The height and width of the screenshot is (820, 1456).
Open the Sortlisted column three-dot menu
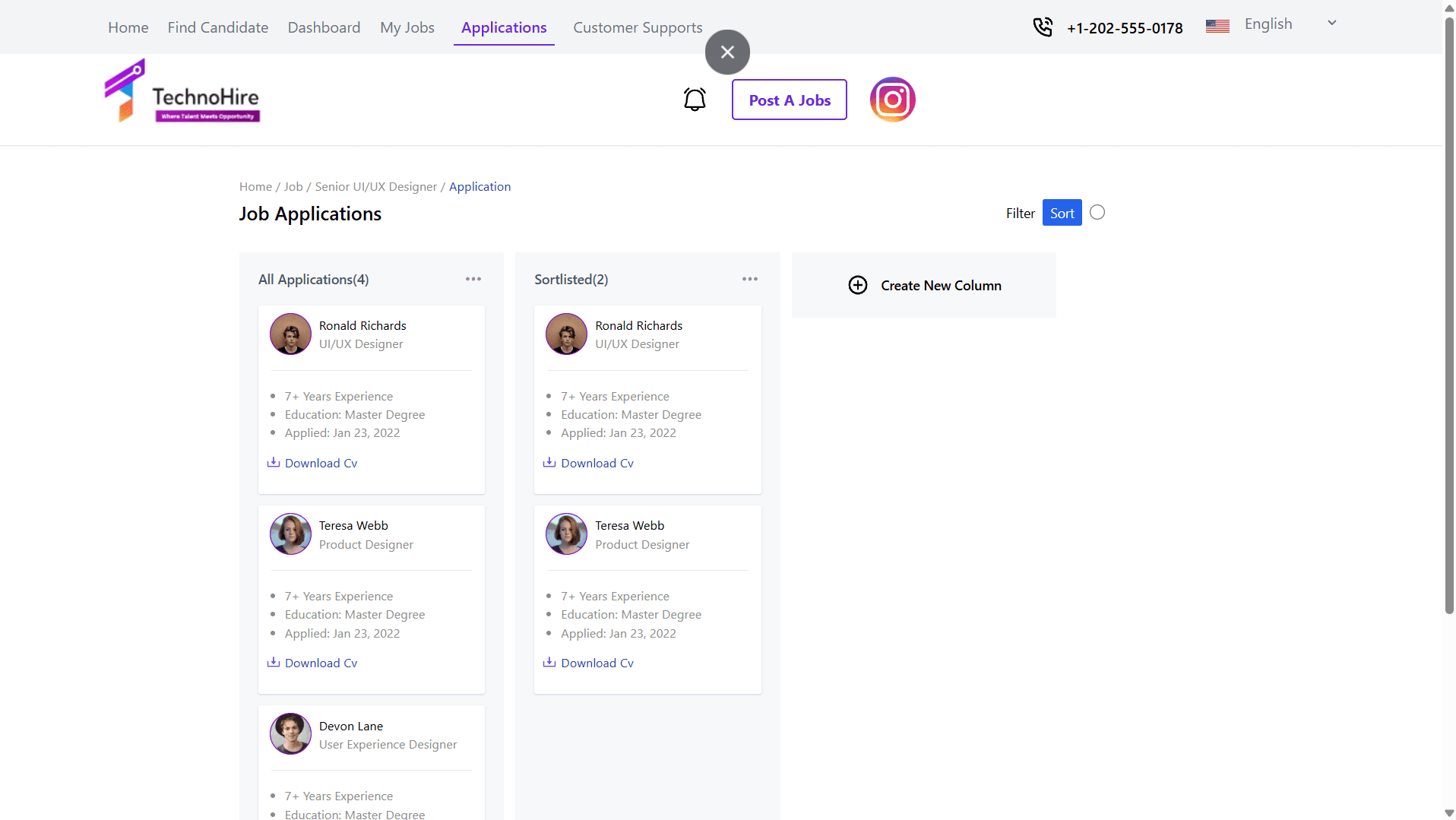click(750, 279)
